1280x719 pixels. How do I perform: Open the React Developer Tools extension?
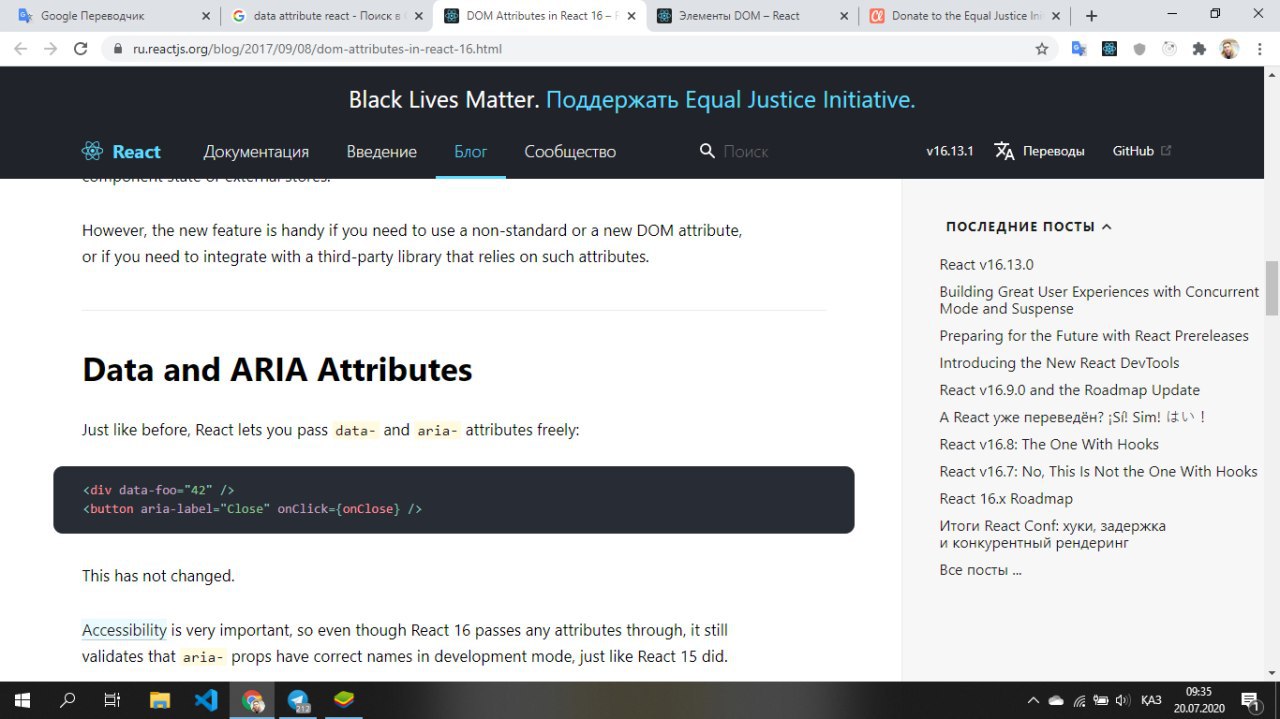1109,48
